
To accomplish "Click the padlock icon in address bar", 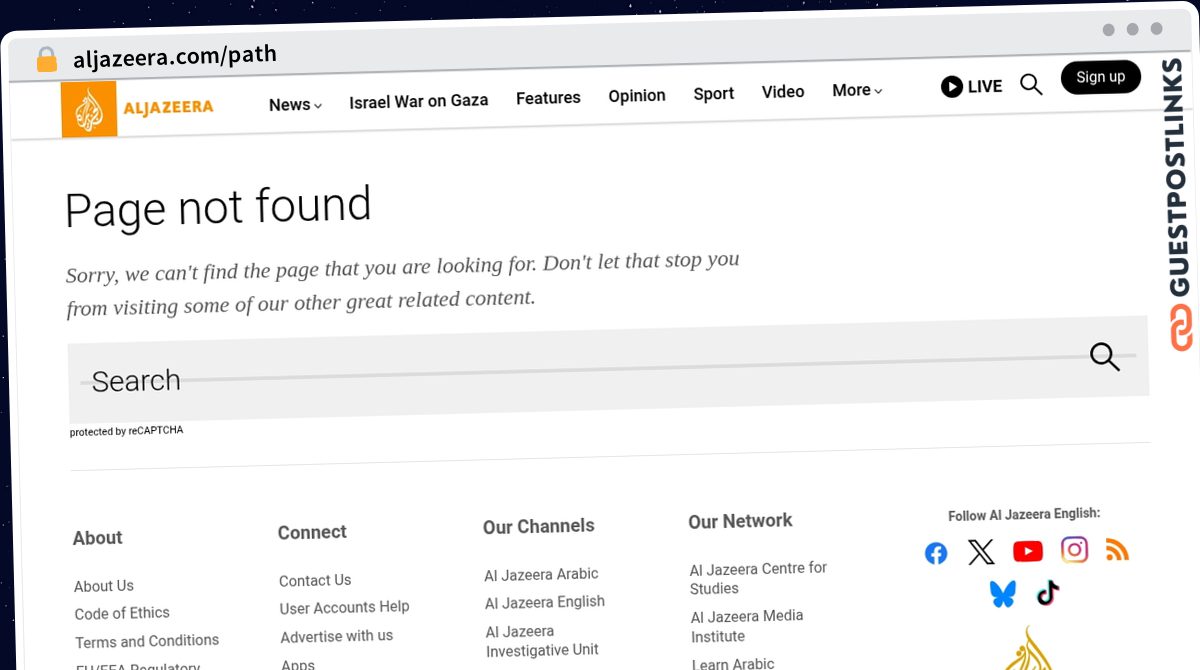I will pyautogui.click(x=47, y=60).
